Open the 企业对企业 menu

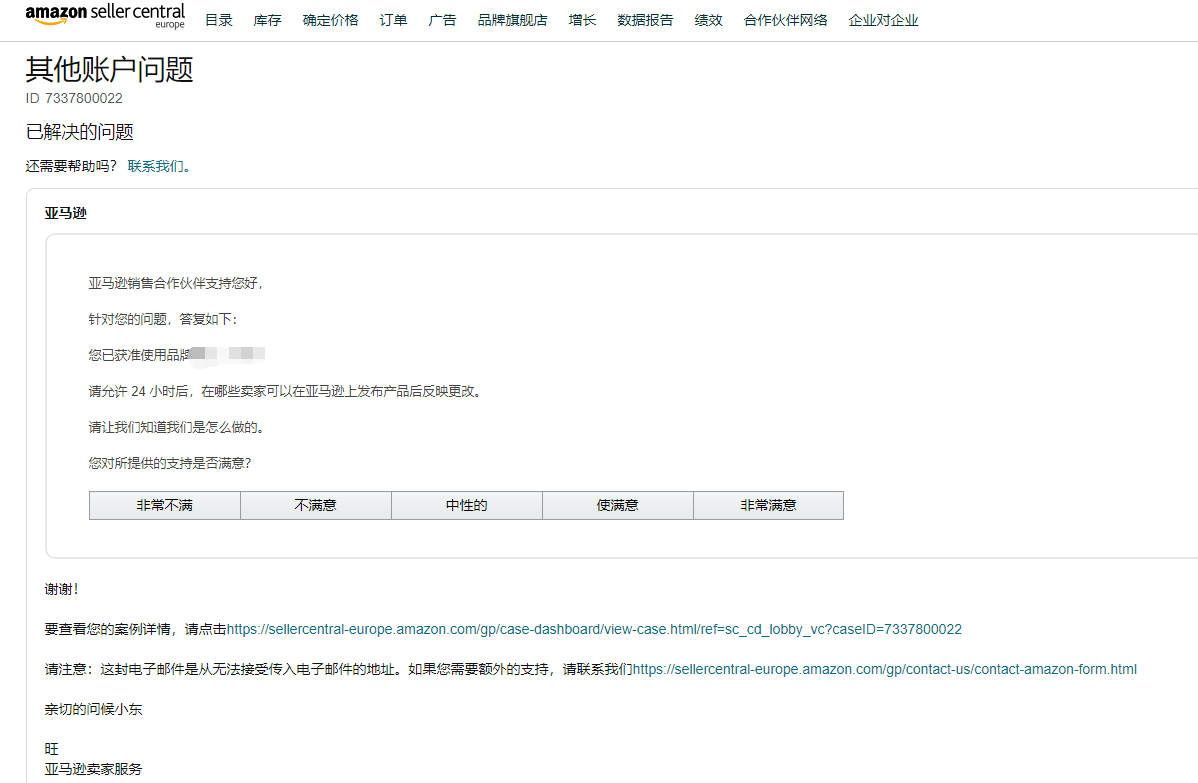coord(882,19)
